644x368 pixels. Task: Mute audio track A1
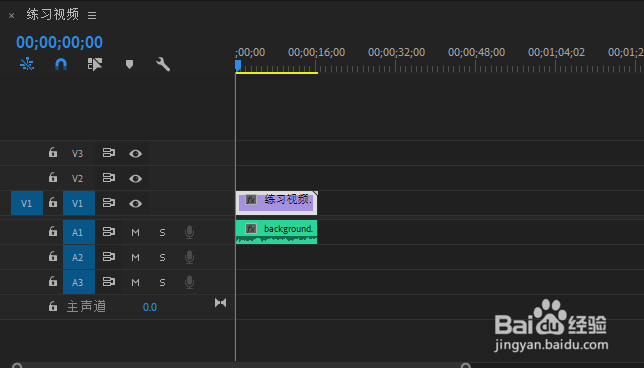pos(136,232)
